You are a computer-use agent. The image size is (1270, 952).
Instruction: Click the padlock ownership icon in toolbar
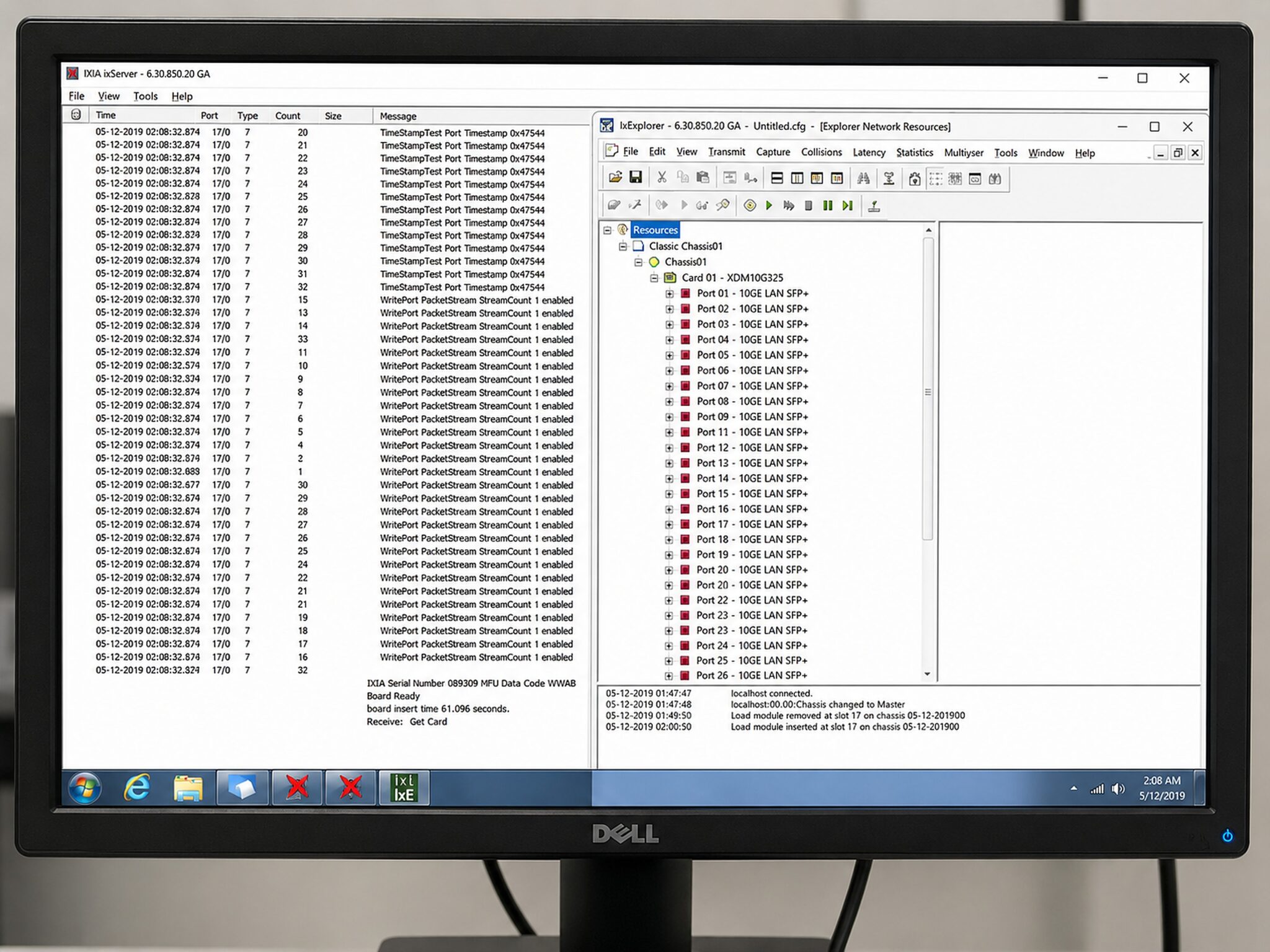[x=915, y=179]
